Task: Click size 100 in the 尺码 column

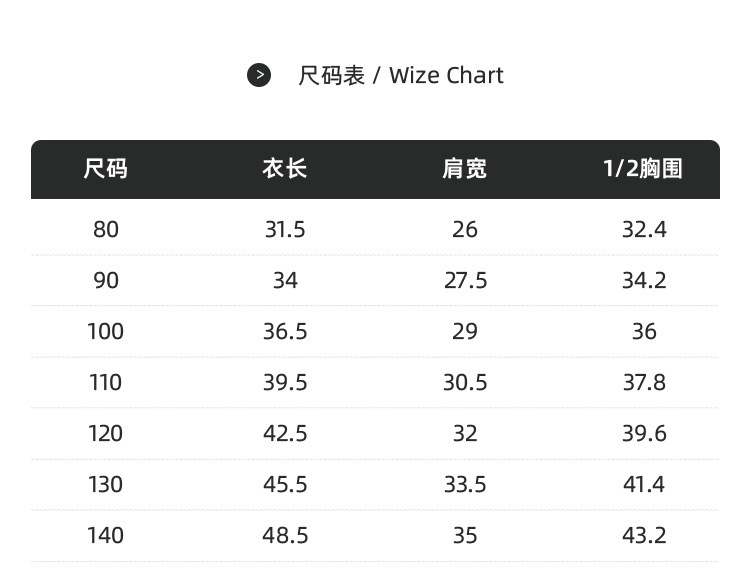Action: pos(106,332)
